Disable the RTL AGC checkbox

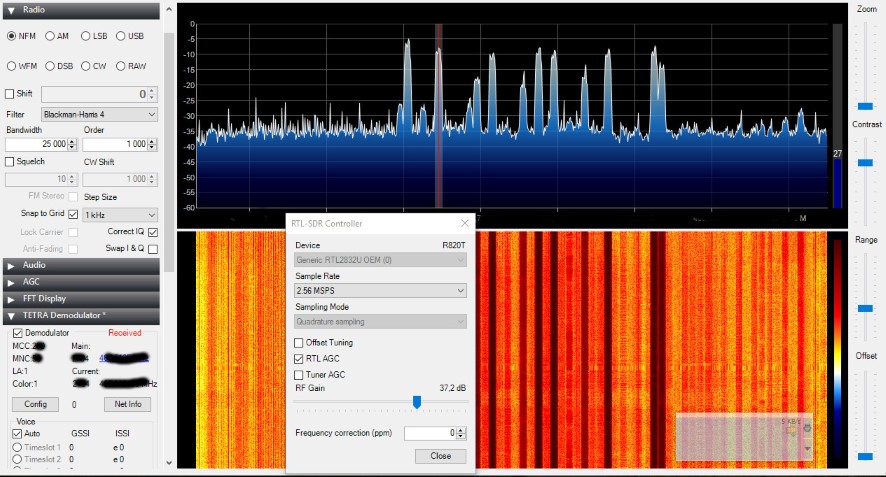pos(299,358)
